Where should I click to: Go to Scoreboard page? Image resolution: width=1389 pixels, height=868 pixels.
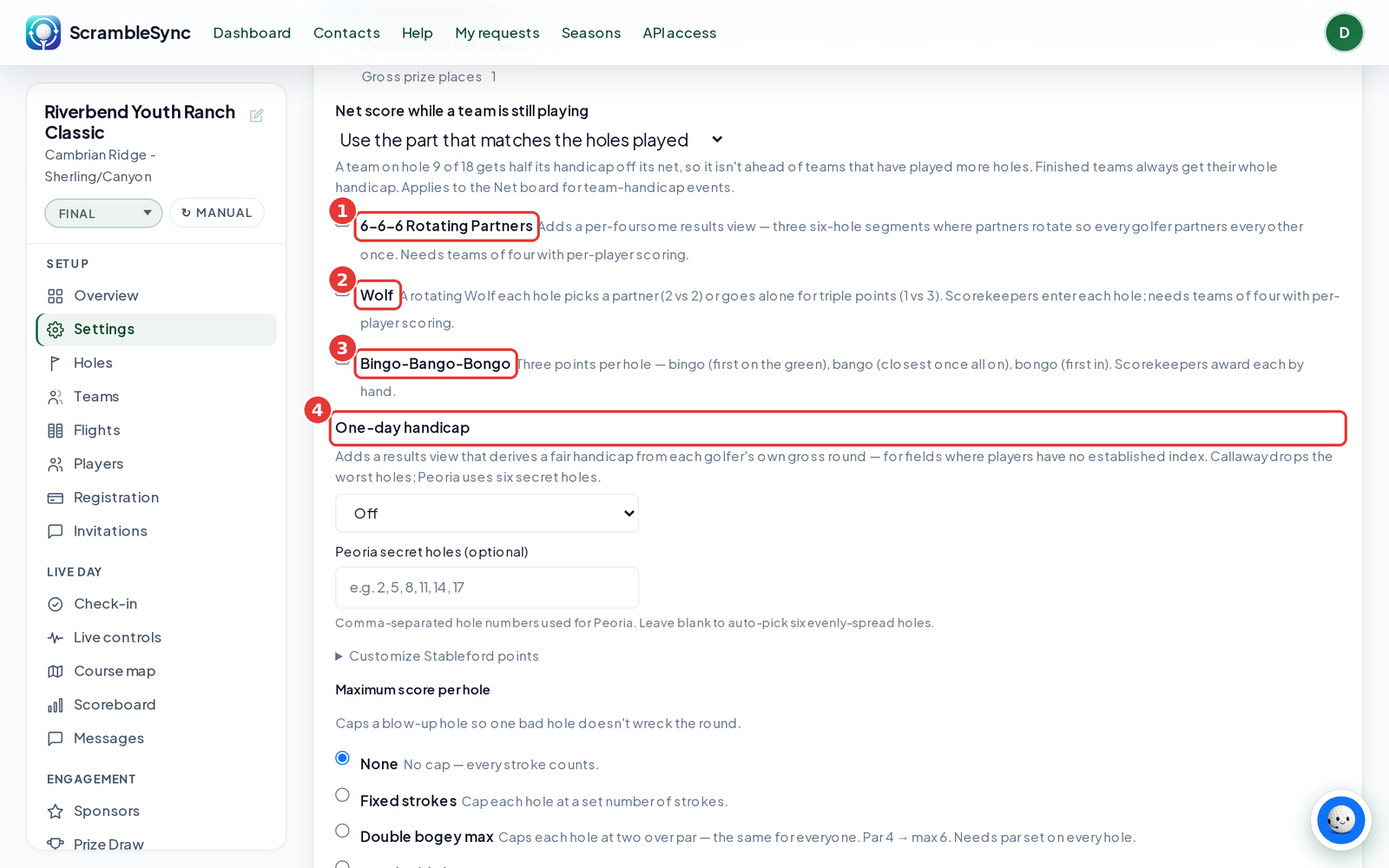(x=156, y=705)
